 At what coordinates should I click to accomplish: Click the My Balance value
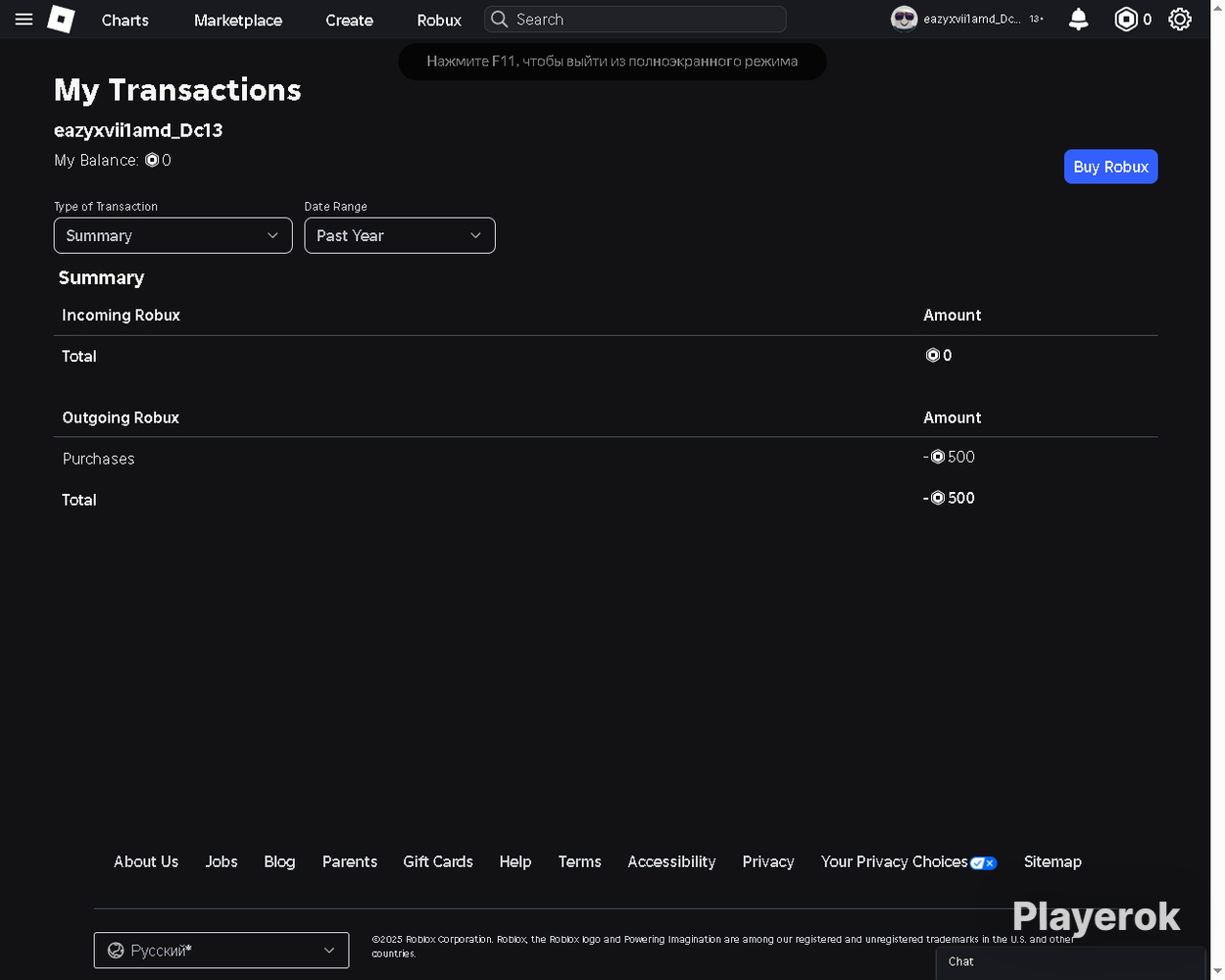point(158,161)
